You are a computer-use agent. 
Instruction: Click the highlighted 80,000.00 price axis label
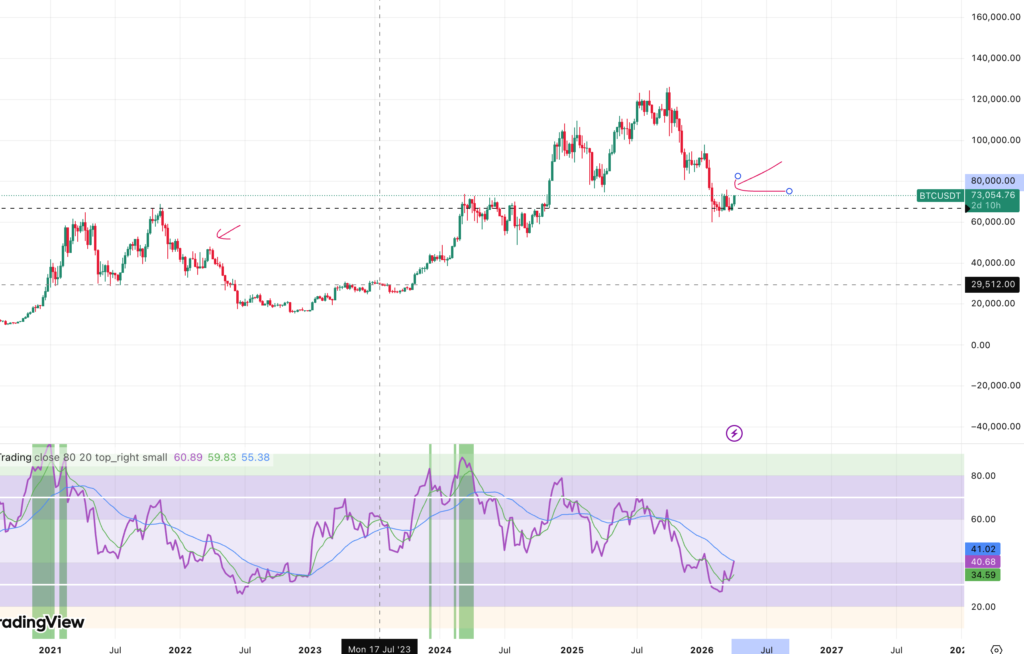(x=993, y=182)
